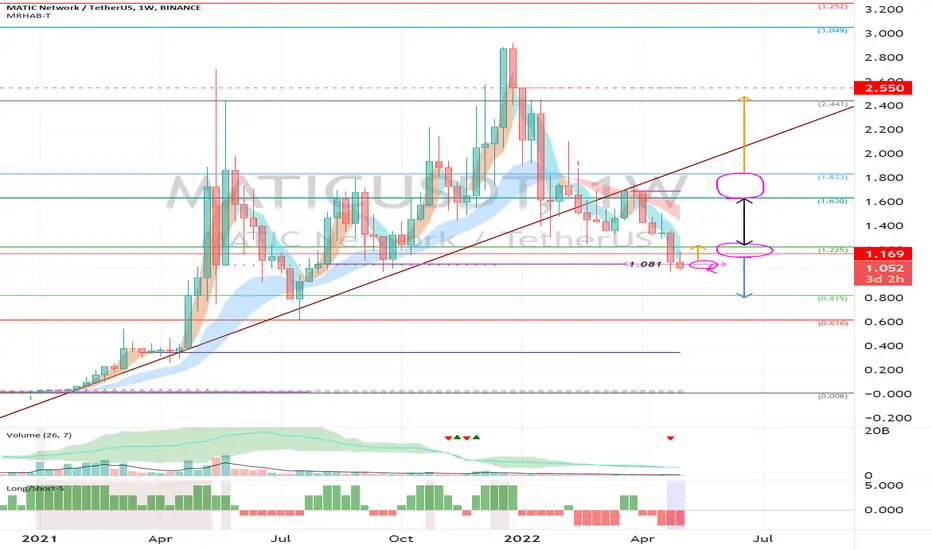Click the 0.000 Long/Short scale label

coord(884,510)
